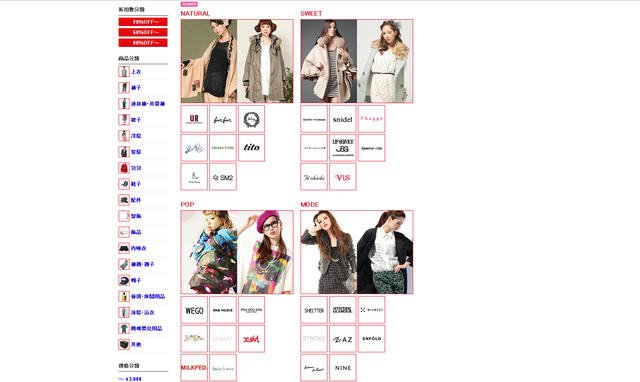Click the MODE style heading link
The image size is (640, 382).
click(309, 204)
